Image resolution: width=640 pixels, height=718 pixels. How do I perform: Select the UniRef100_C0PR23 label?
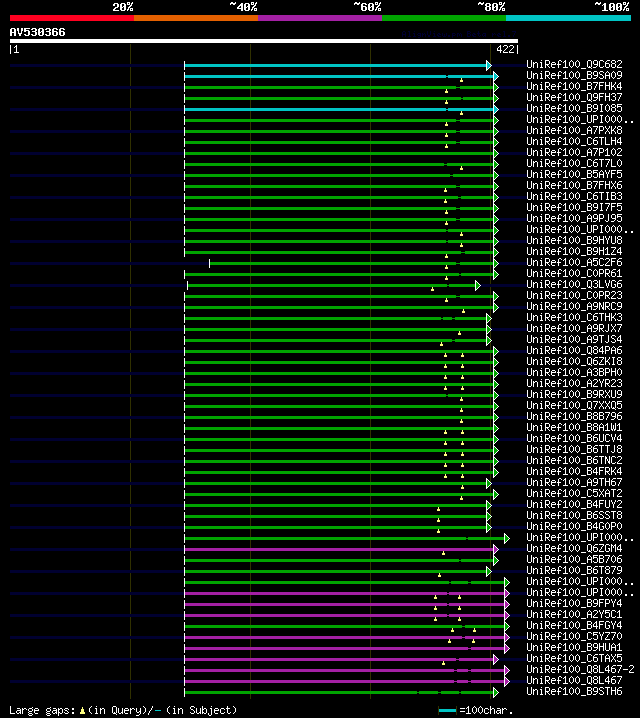click(x=574, y=295)
